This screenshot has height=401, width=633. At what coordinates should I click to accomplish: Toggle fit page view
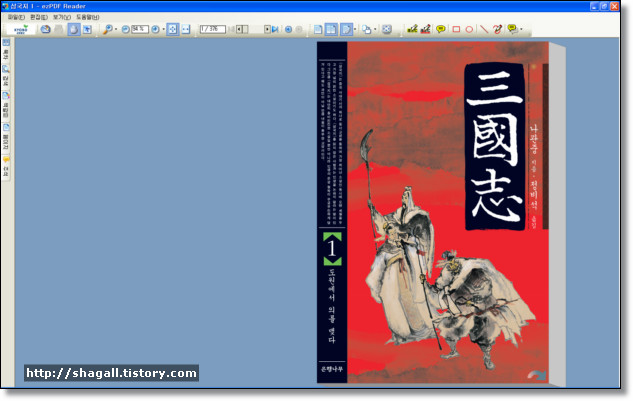[172, 29]
